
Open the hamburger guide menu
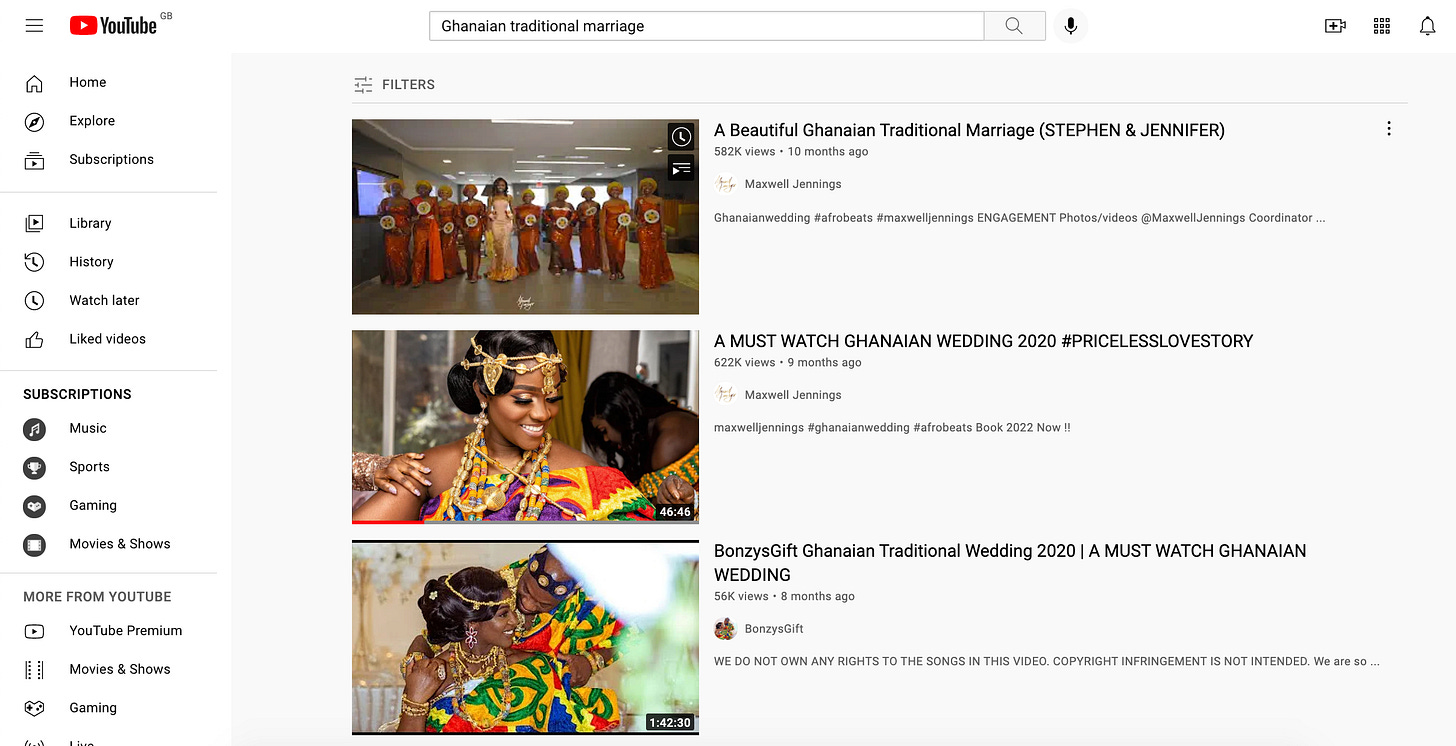pyautogui.click(x=34, y=26)
